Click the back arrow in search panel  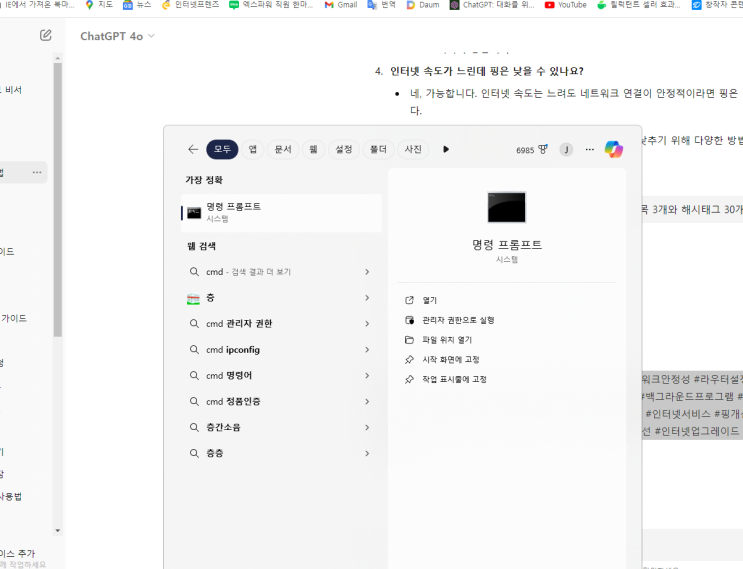(x=193, y=149)
